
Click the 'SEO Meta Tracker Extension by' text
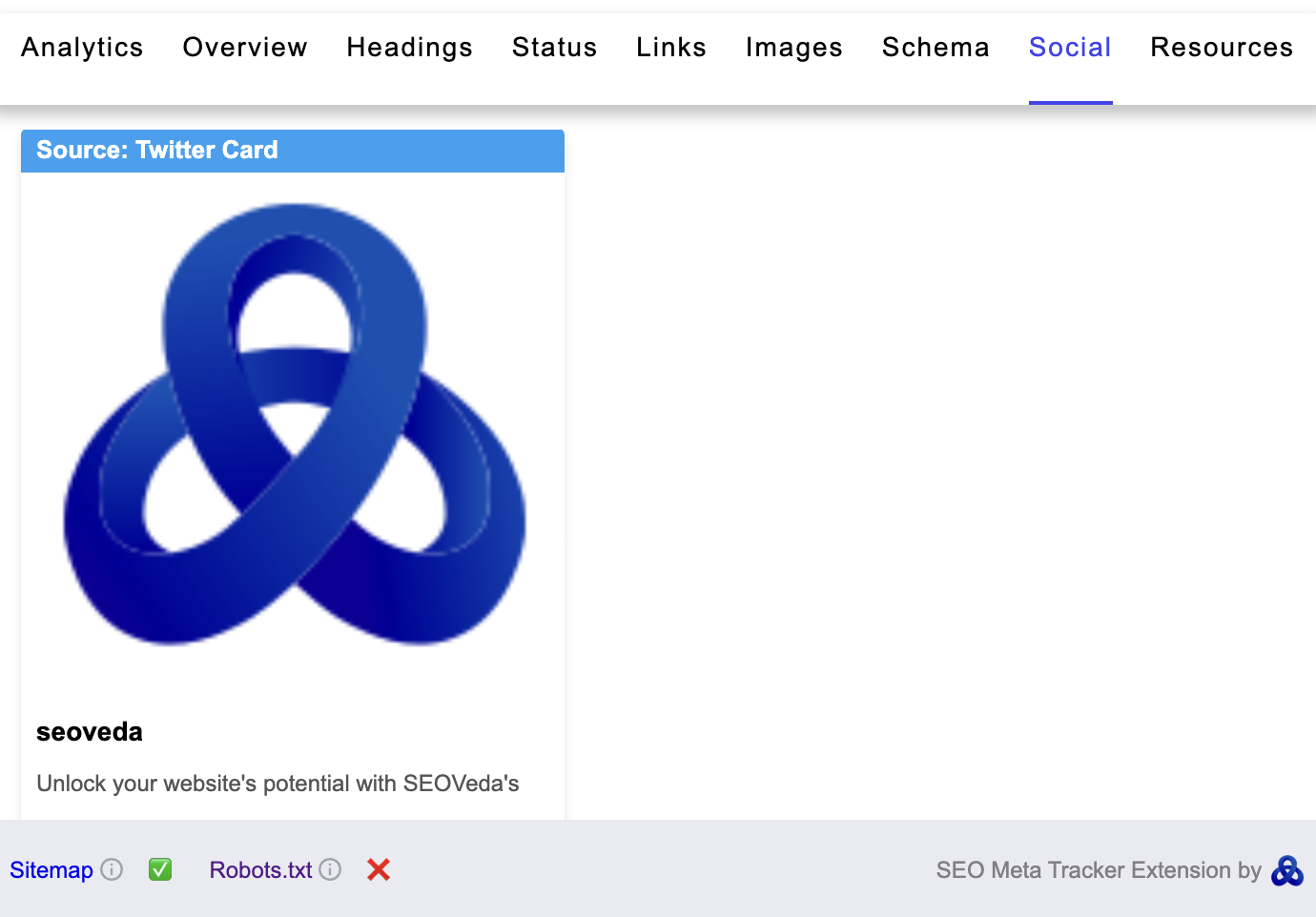click(x=1099, y=870)
